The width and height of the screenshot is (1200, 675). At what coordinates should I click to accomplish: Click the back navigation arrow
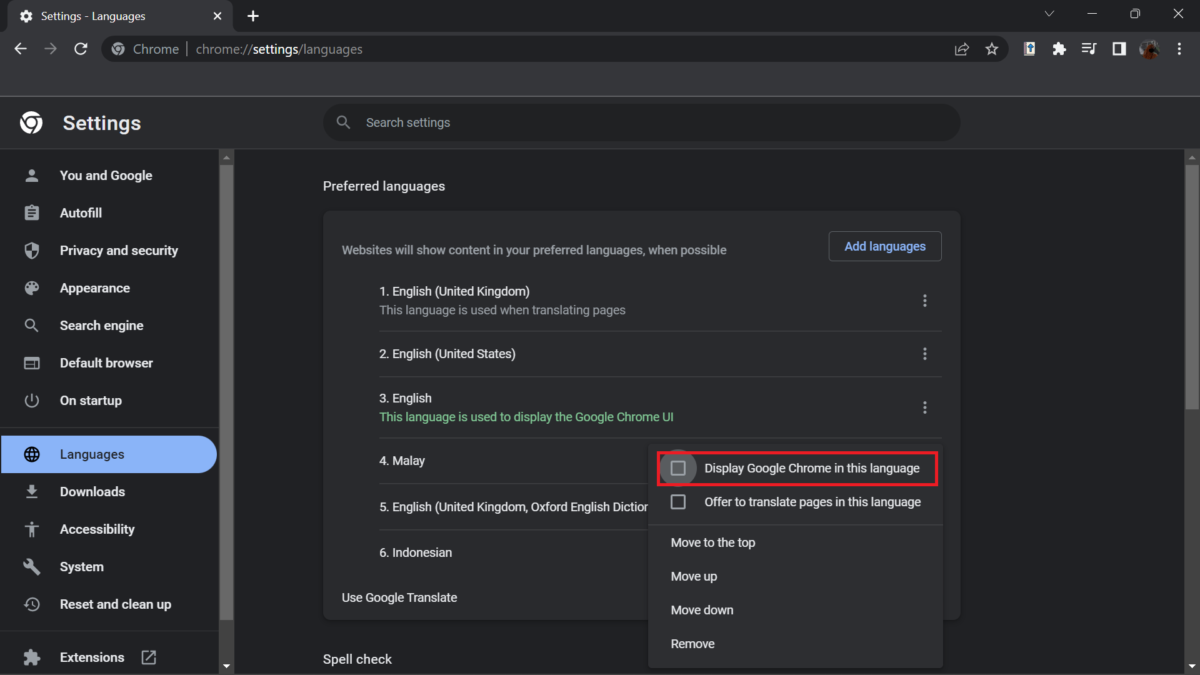click(x=21, y=49)
